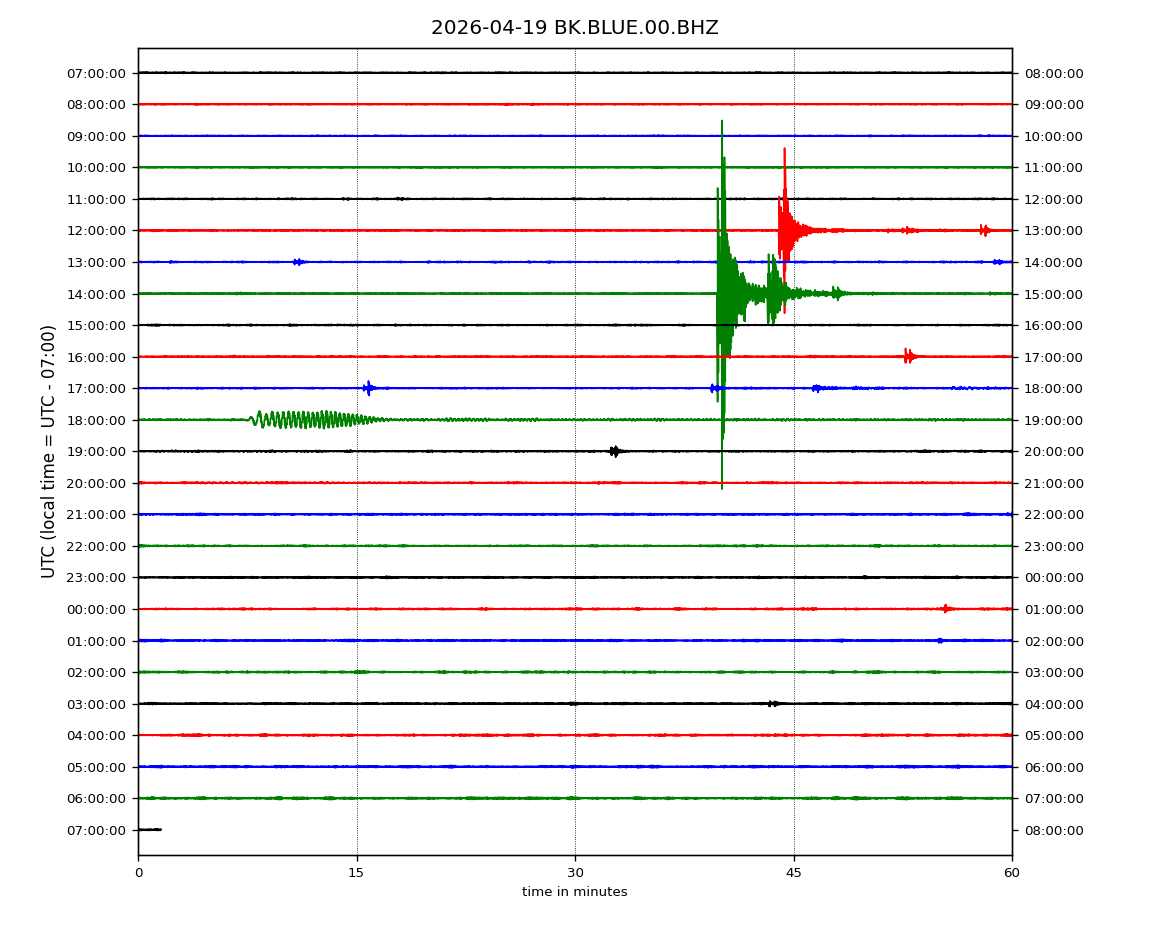
Task: Click the "time in minutes" x-axis label
Action: pos(574,892)
